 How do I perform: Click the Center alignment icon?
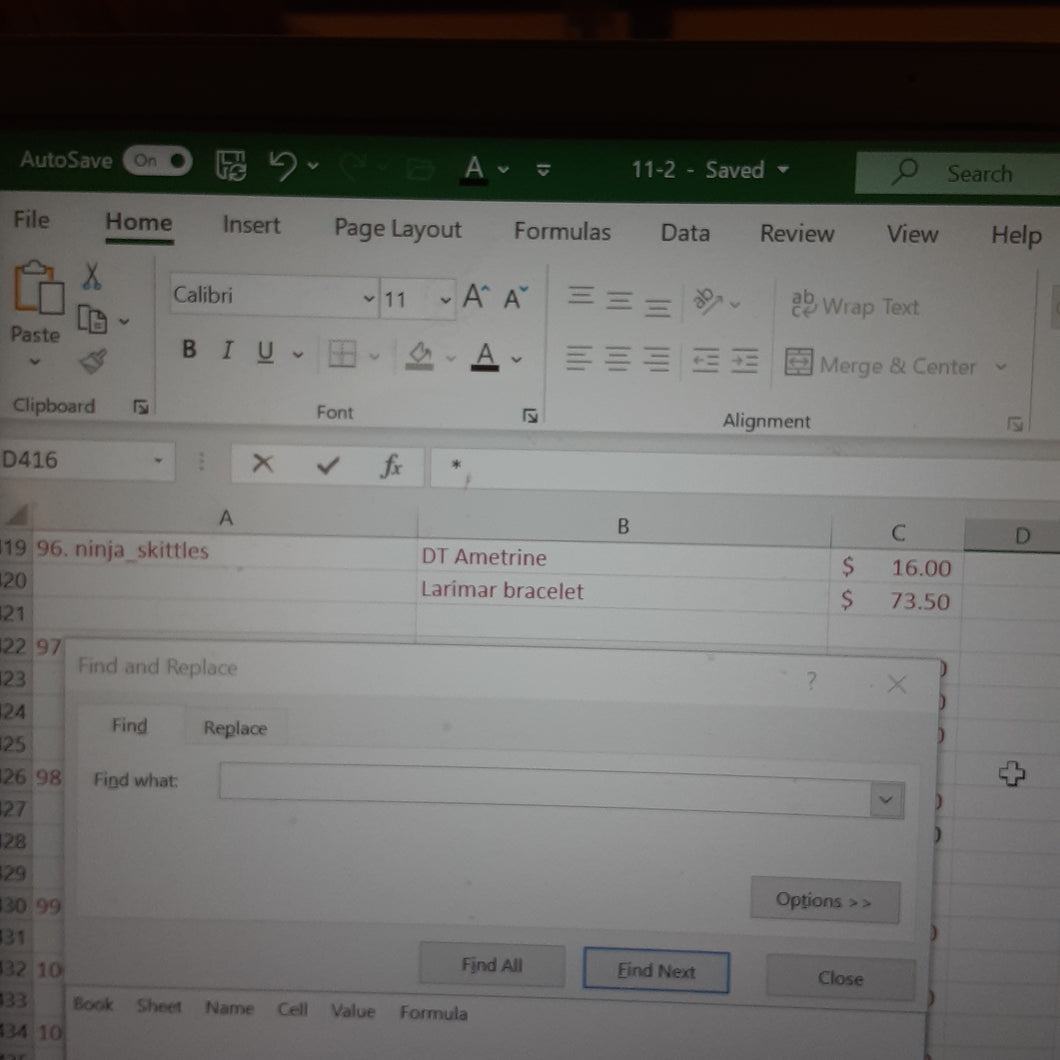point(617,359)
